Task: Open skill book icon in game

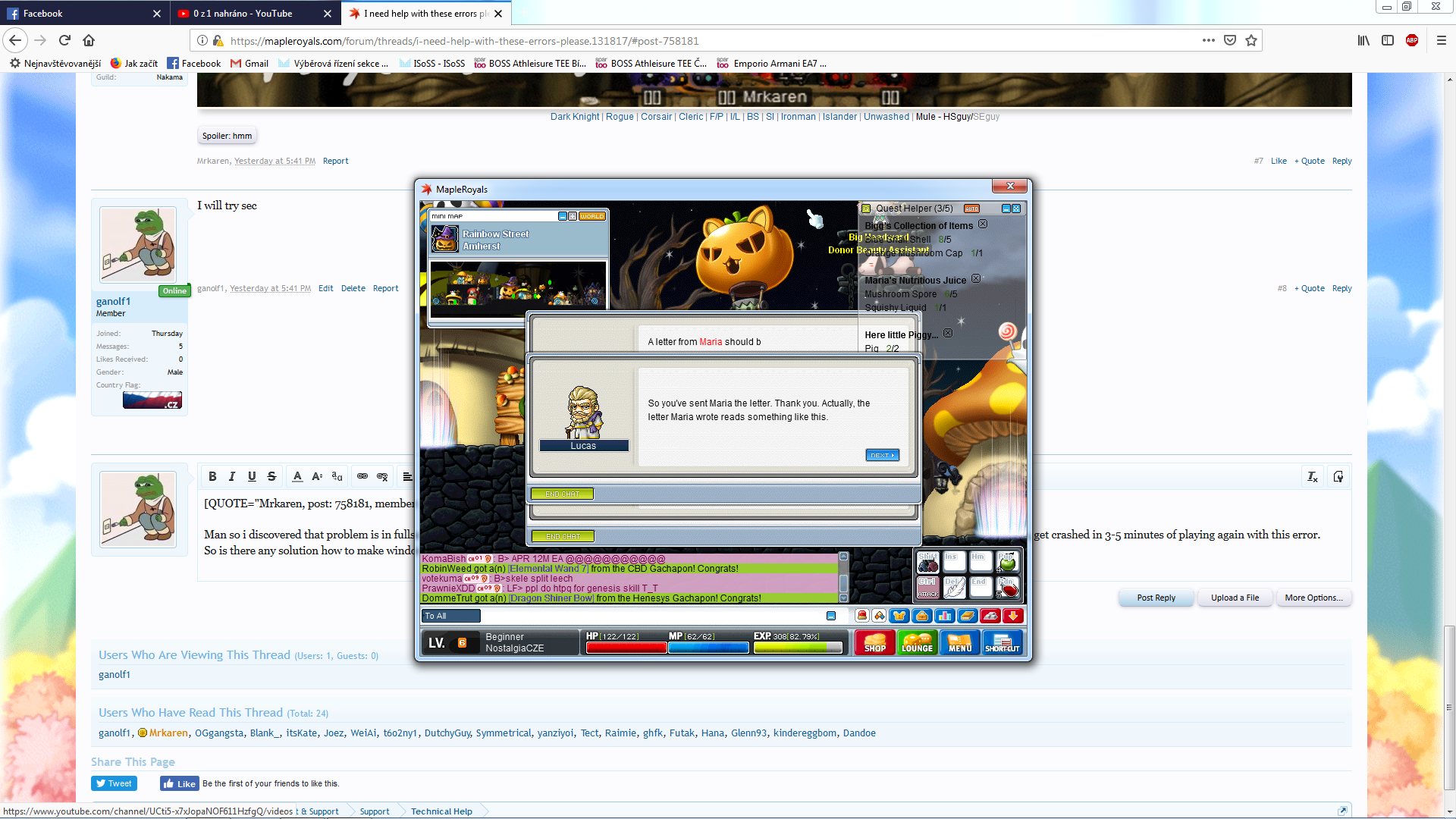Action: tap(968, 616)
